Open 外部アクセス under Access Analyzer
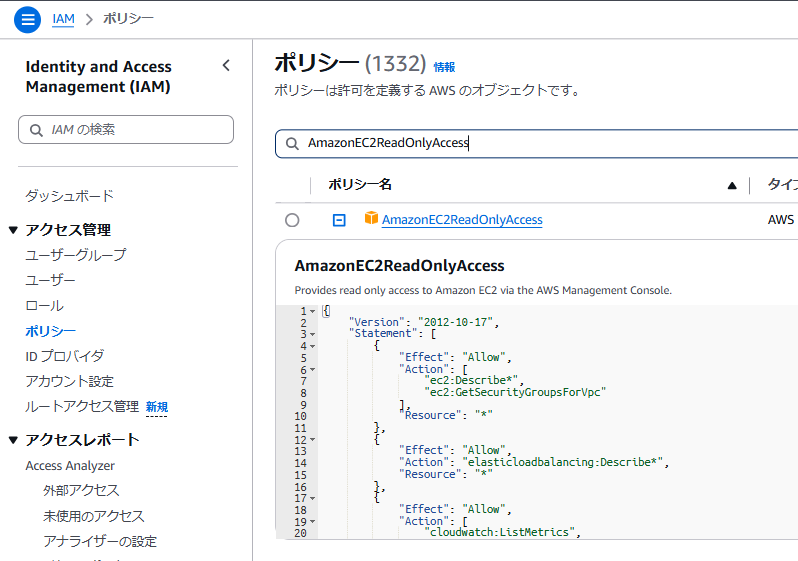This screenshot has width=798, height=561. click(81, 490)
